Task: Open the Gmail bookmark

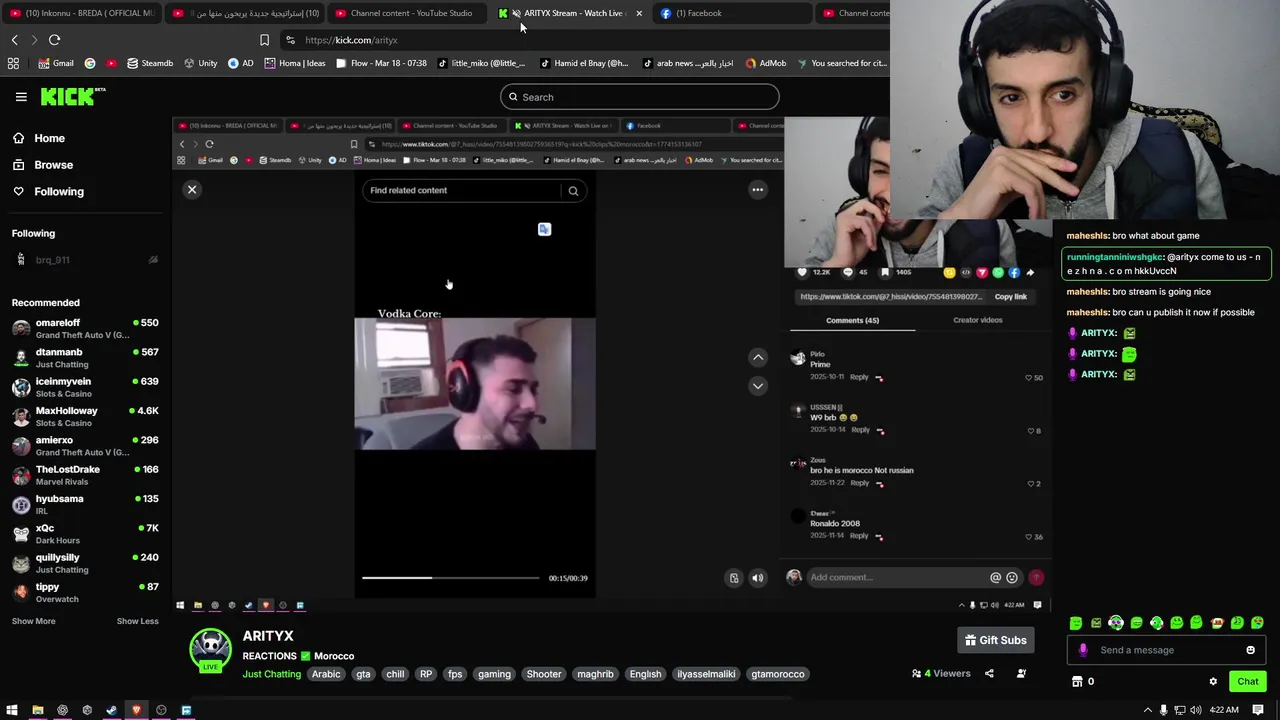Action: (x=56, y=63)
